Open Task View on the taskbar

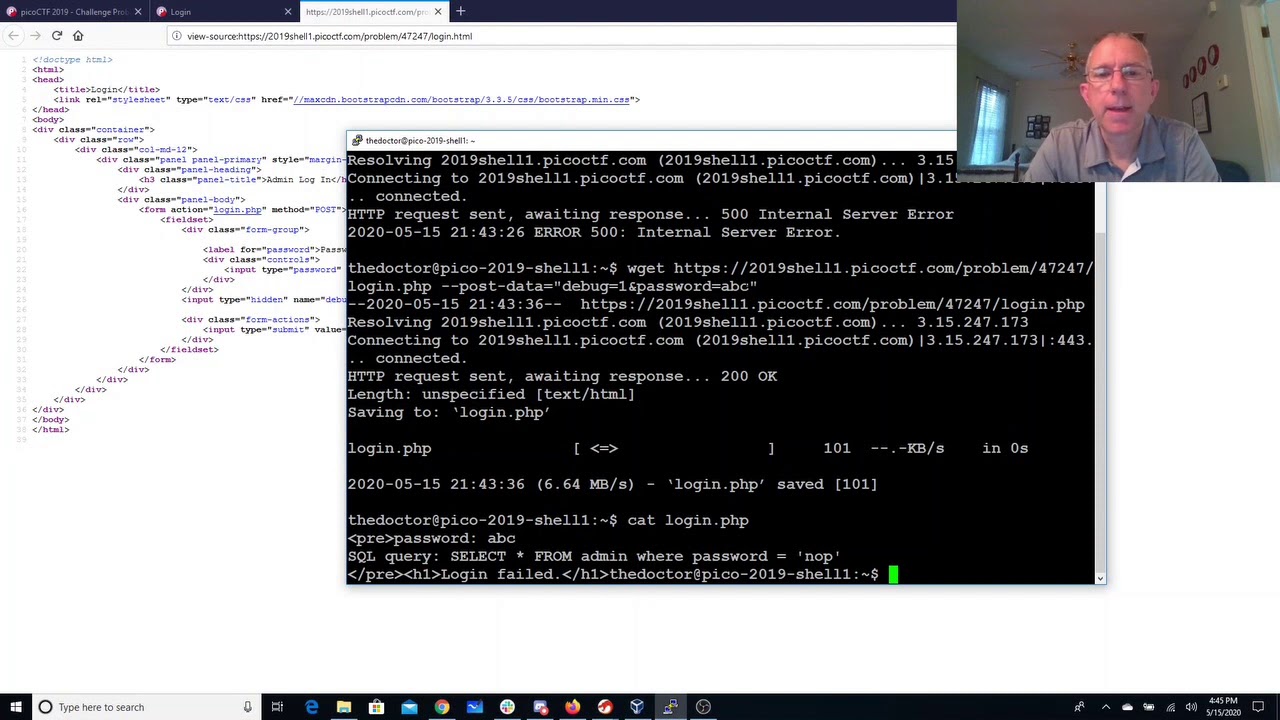tap(277, 707)
